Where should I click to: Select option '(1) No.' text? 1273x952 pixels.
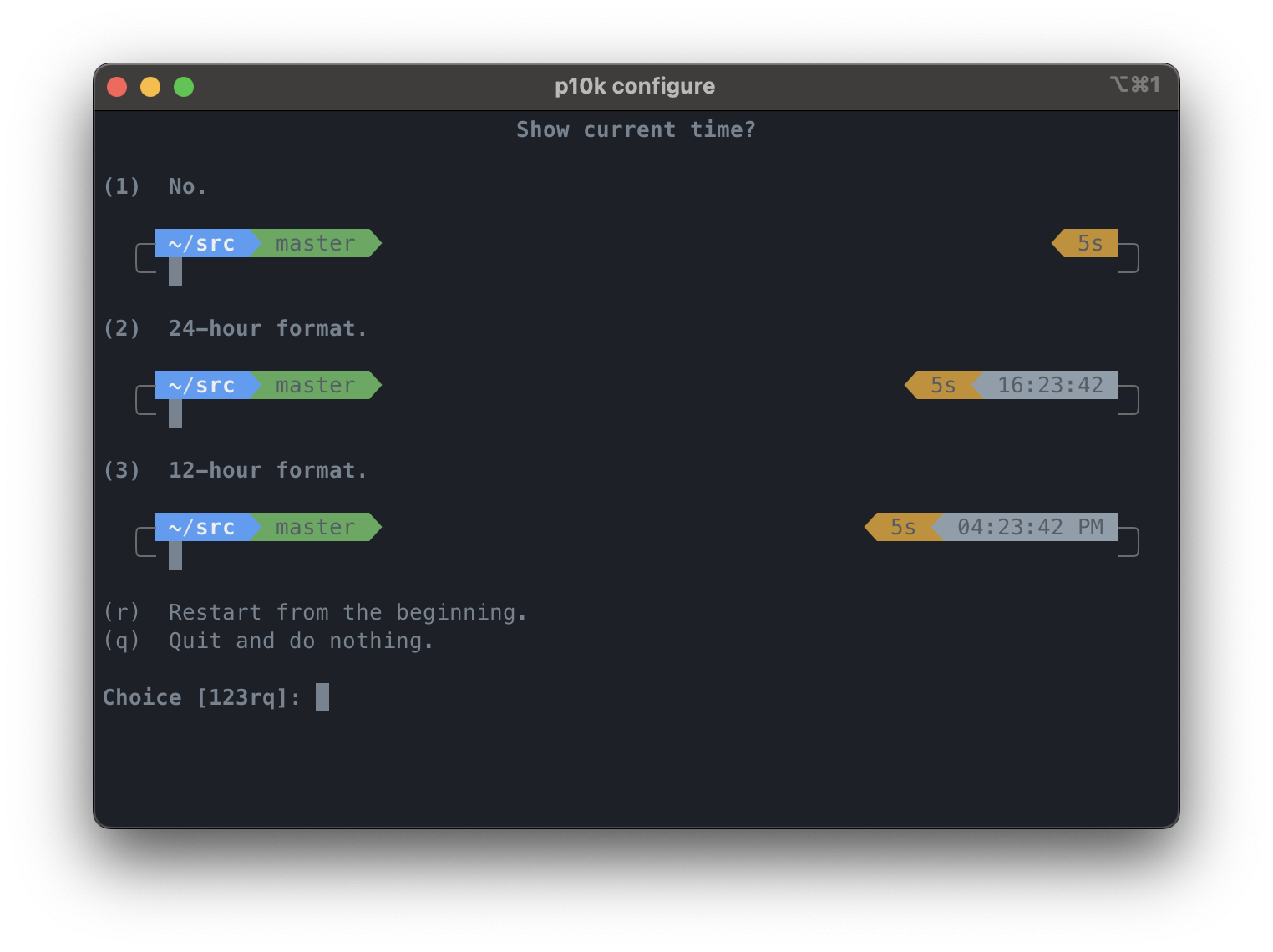155,186
